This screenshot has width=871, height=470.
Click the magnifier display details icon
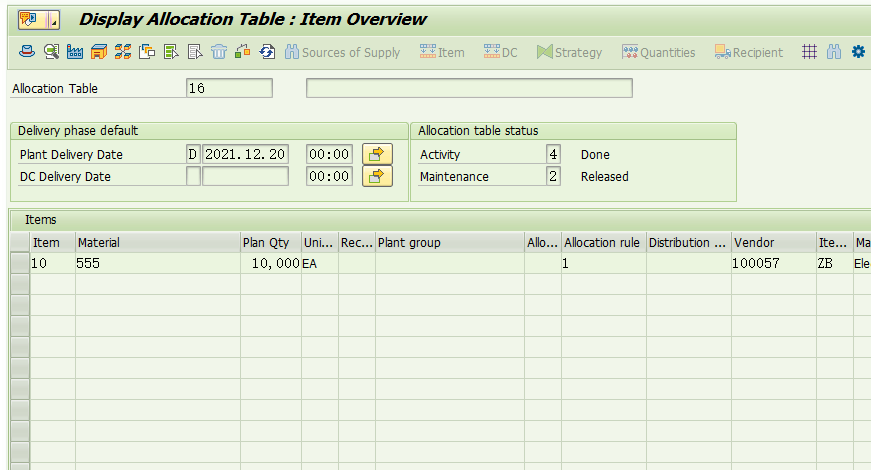(x=51, y=52)
